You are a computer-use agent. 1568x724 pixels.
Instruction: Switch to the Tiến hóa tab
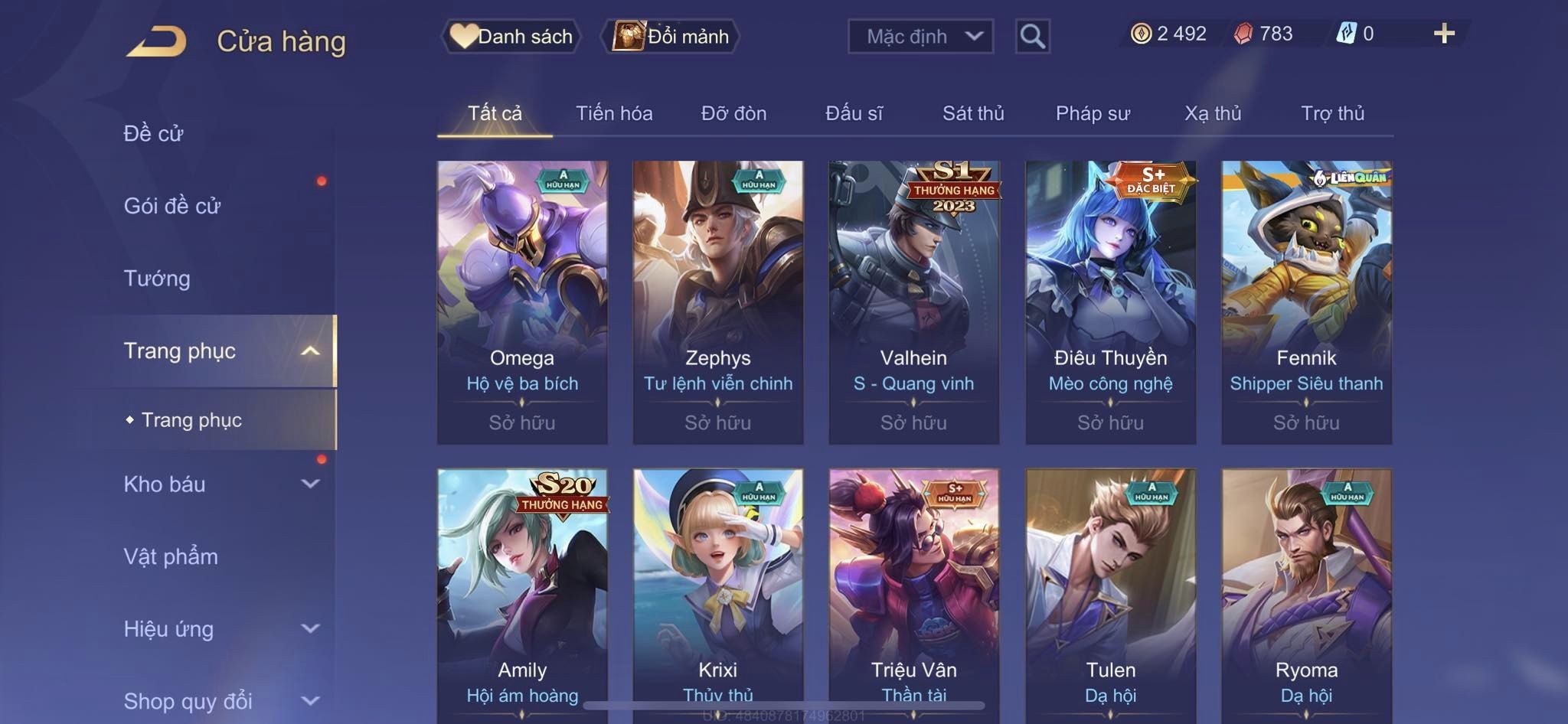[614, 113]
